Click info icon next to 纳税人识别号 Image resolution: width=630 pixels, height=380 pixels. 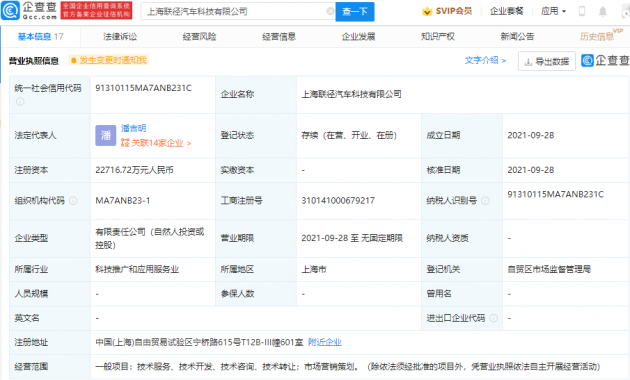pyautogui.click(x=485, y=200)
